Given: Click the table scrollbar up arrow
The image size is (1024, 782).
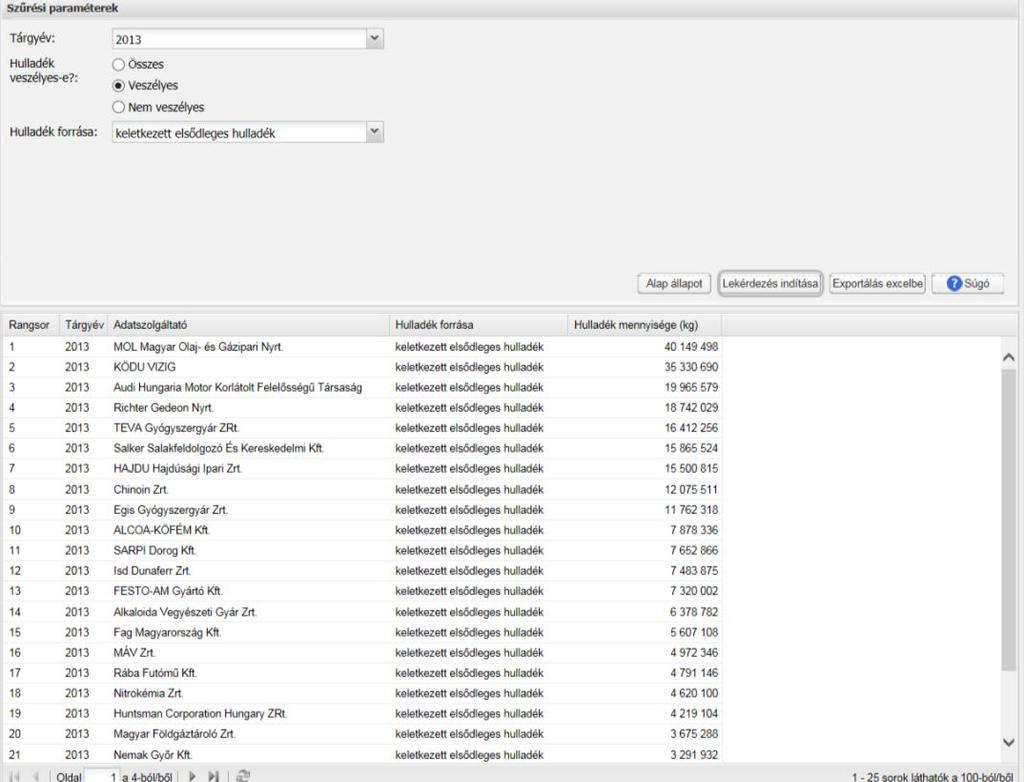Looking at the screenshot, I should click(x=1008, y=357).
